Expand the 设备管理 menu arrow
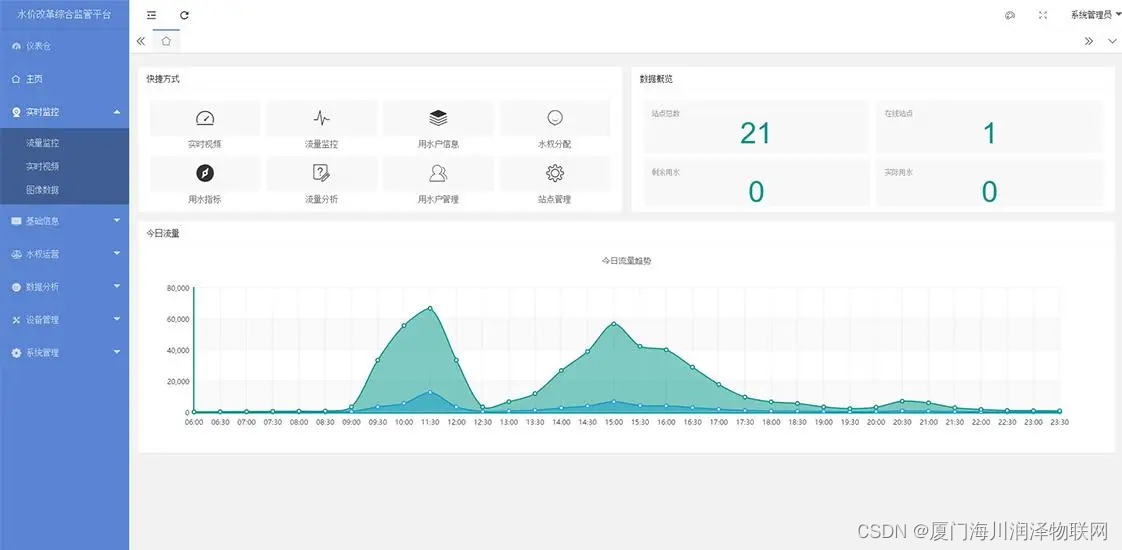 tap(117, 320)
